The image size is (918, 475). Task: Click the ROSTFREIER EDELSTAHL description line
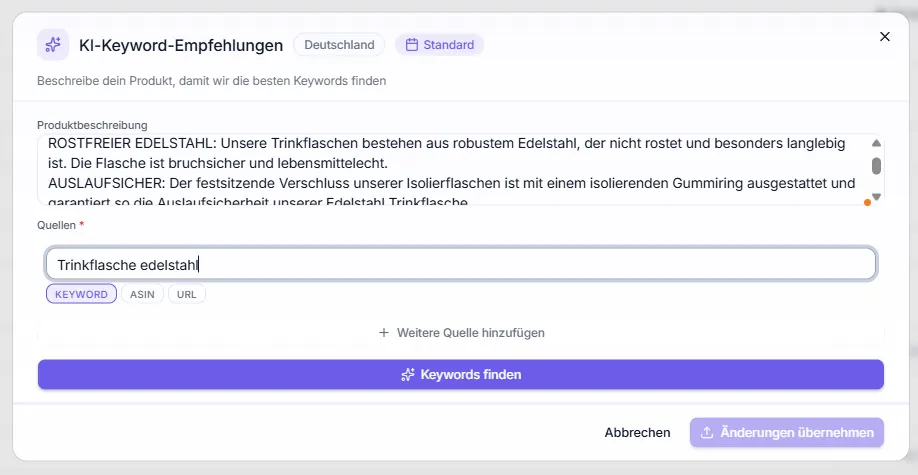click(447, 144)
